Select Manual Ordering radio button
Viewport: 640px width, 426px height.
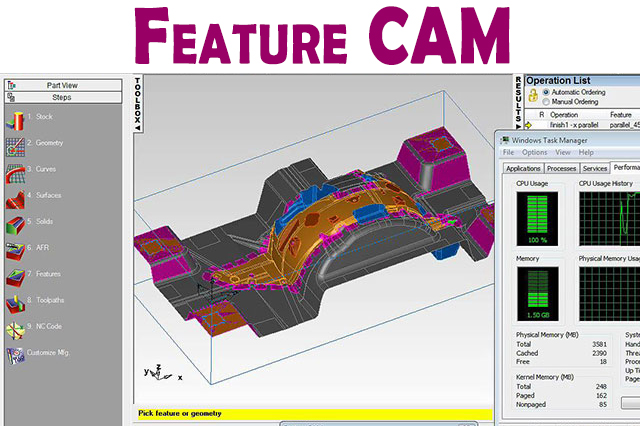[x=546, y=102]
